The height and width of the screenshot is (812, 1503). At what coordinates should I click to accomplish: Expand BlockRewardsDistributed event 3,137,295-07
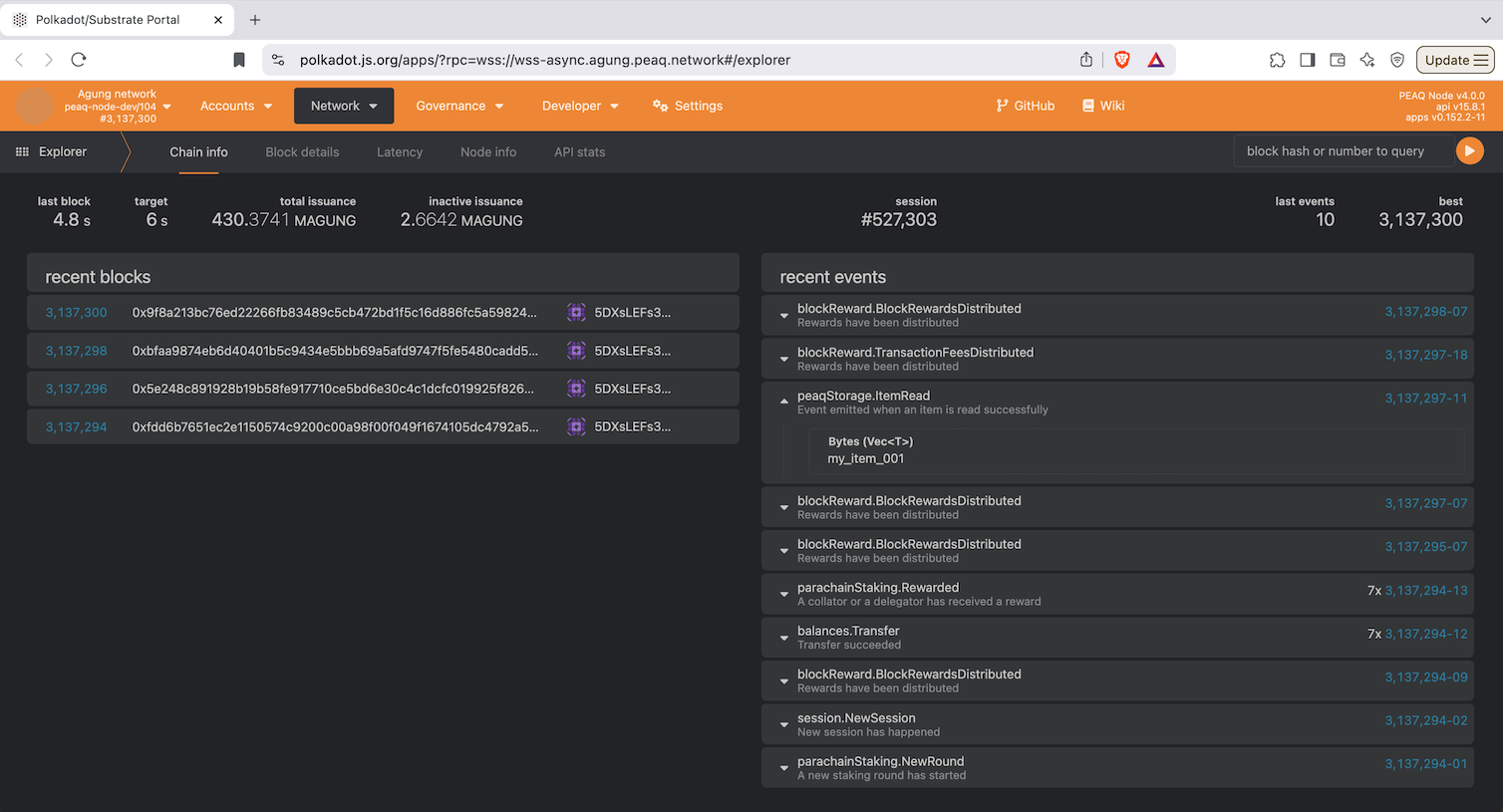784,551
